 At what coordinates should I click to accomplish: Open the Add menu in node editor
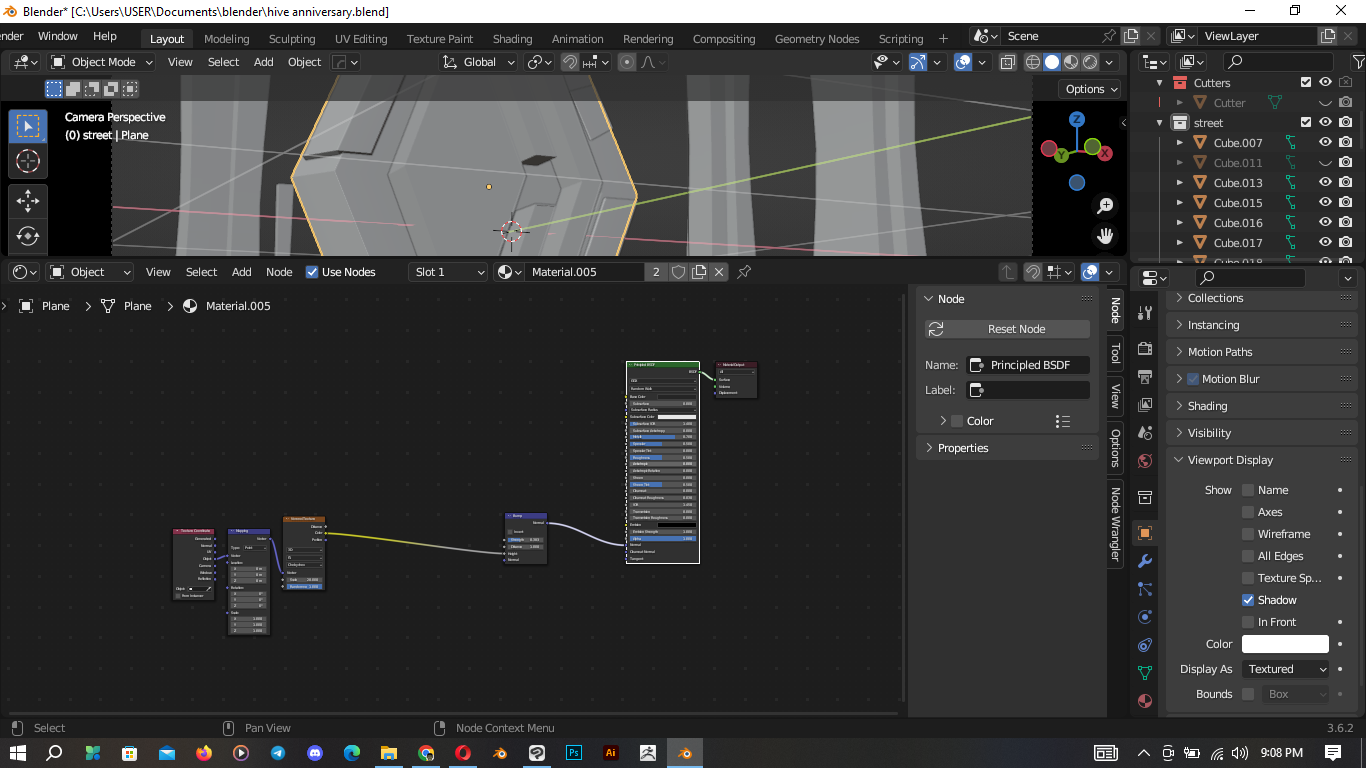[x=242, y=272]
